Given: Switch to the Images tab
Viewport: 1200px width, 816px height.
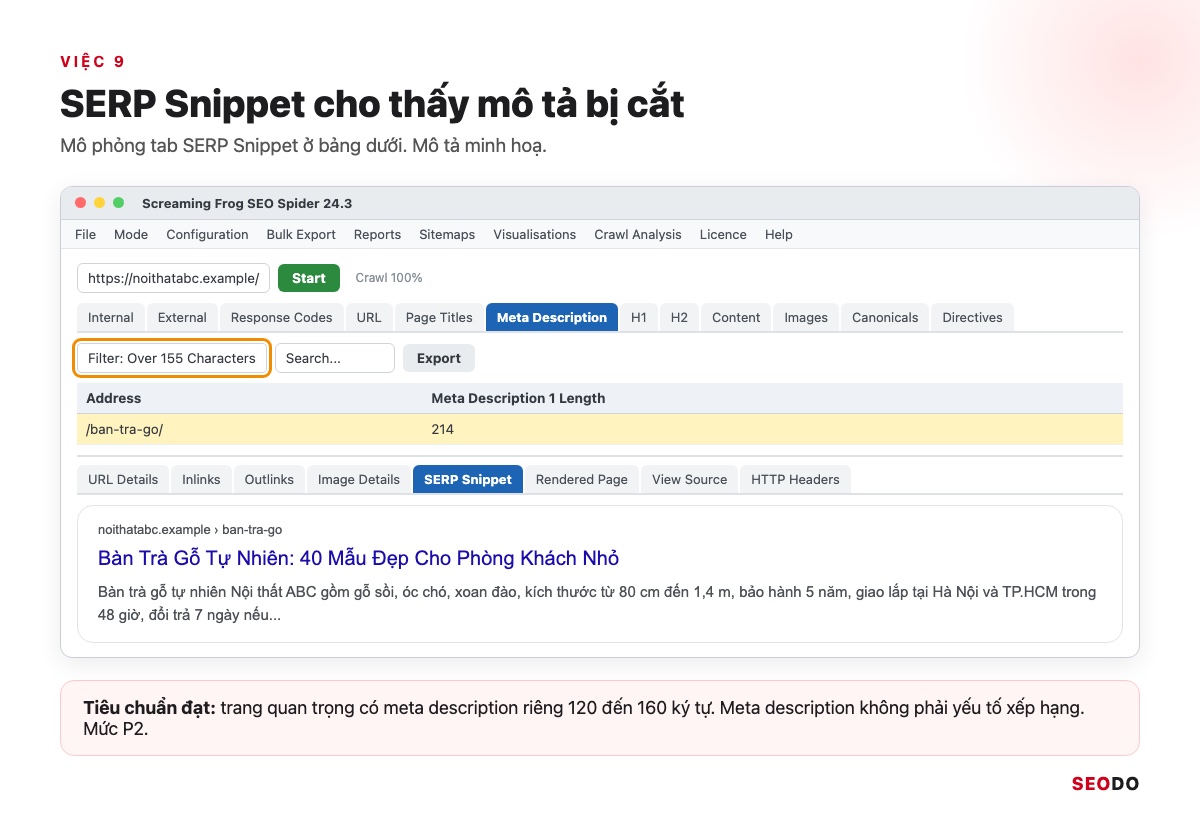Looking at the screenshot, I should 806,317.
